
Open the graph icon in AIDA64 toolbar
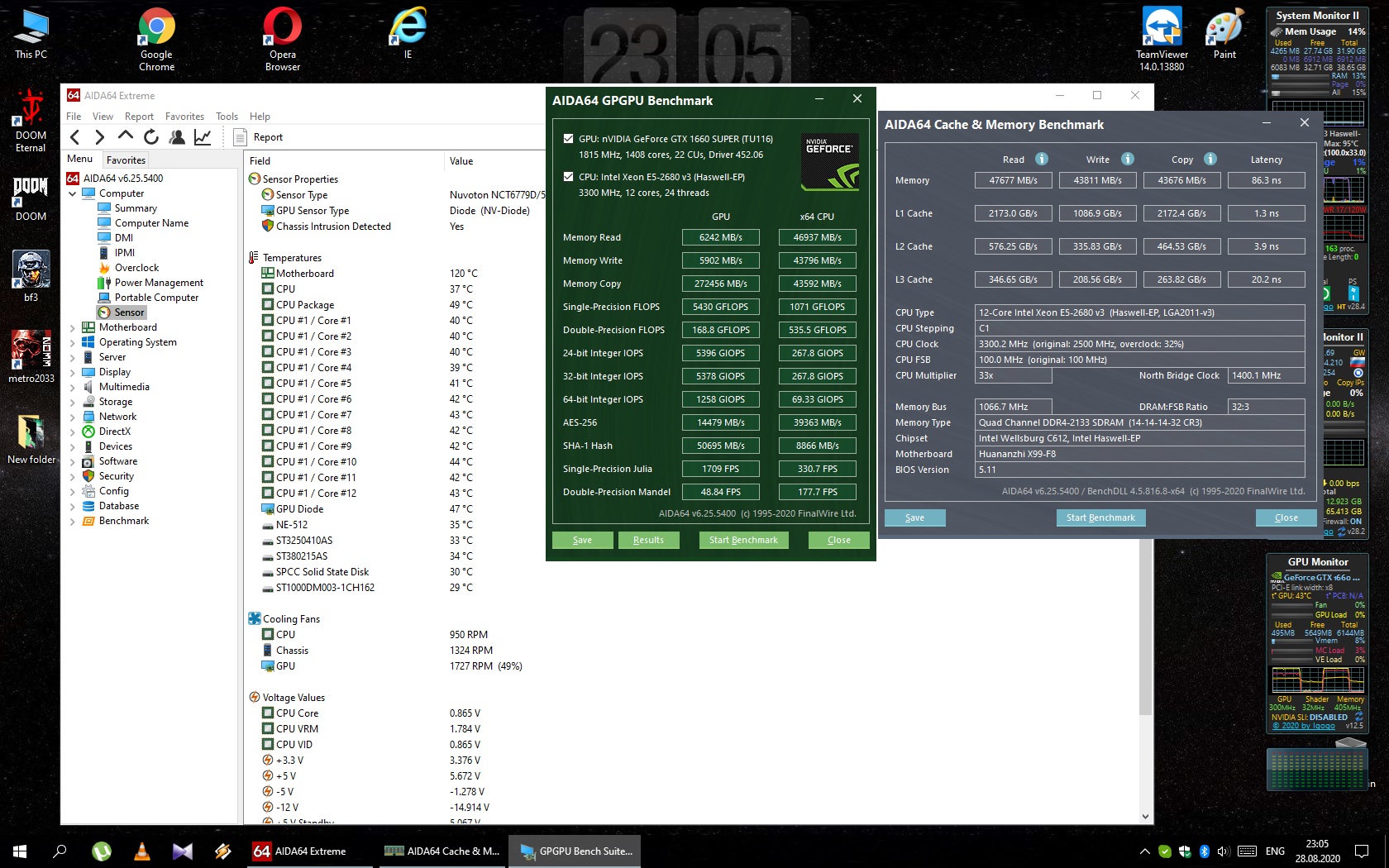pyautogui.click(x=203, y=137)
